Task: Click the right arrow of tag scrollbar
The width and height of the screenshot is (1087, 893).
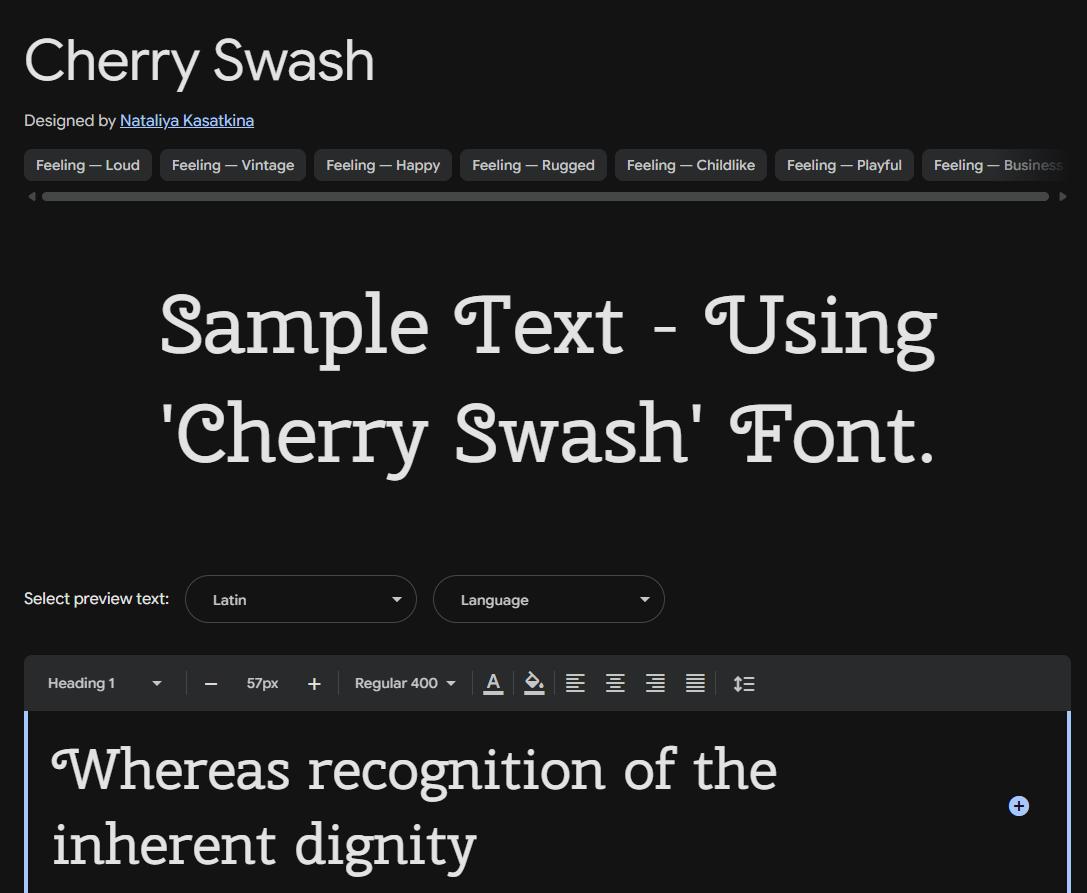Action: (x=1063, y=197)
